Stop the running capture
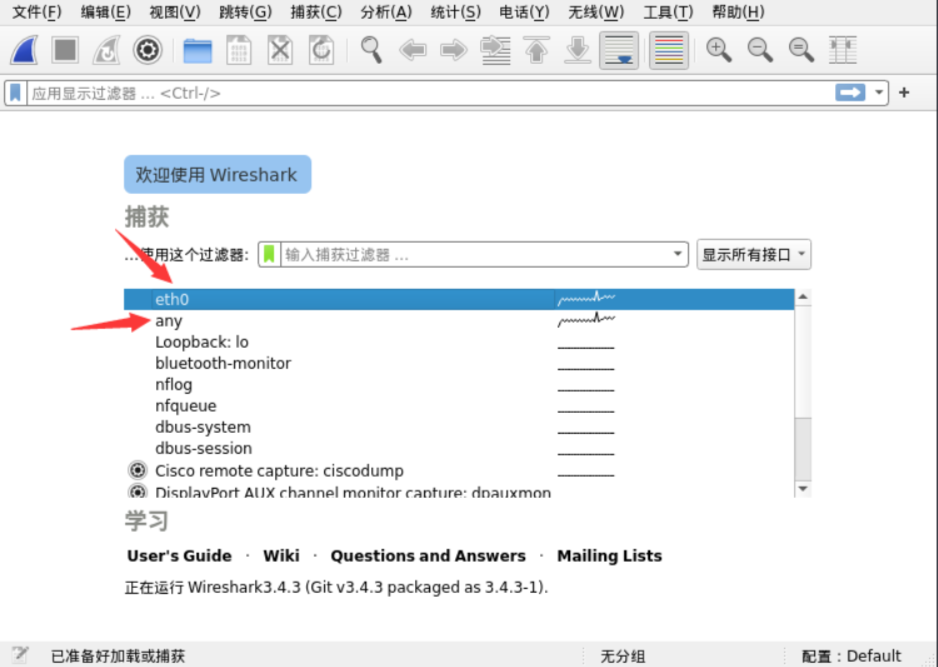938x667 pixels. point(65,50)
